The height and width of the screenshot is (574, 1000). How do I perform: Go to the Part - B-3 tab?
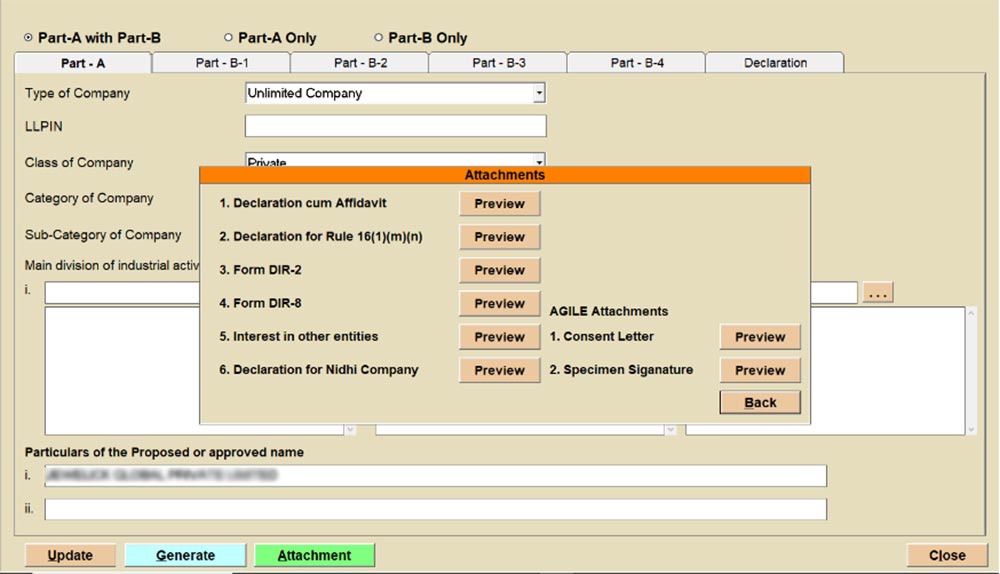[x=498, y=63]
